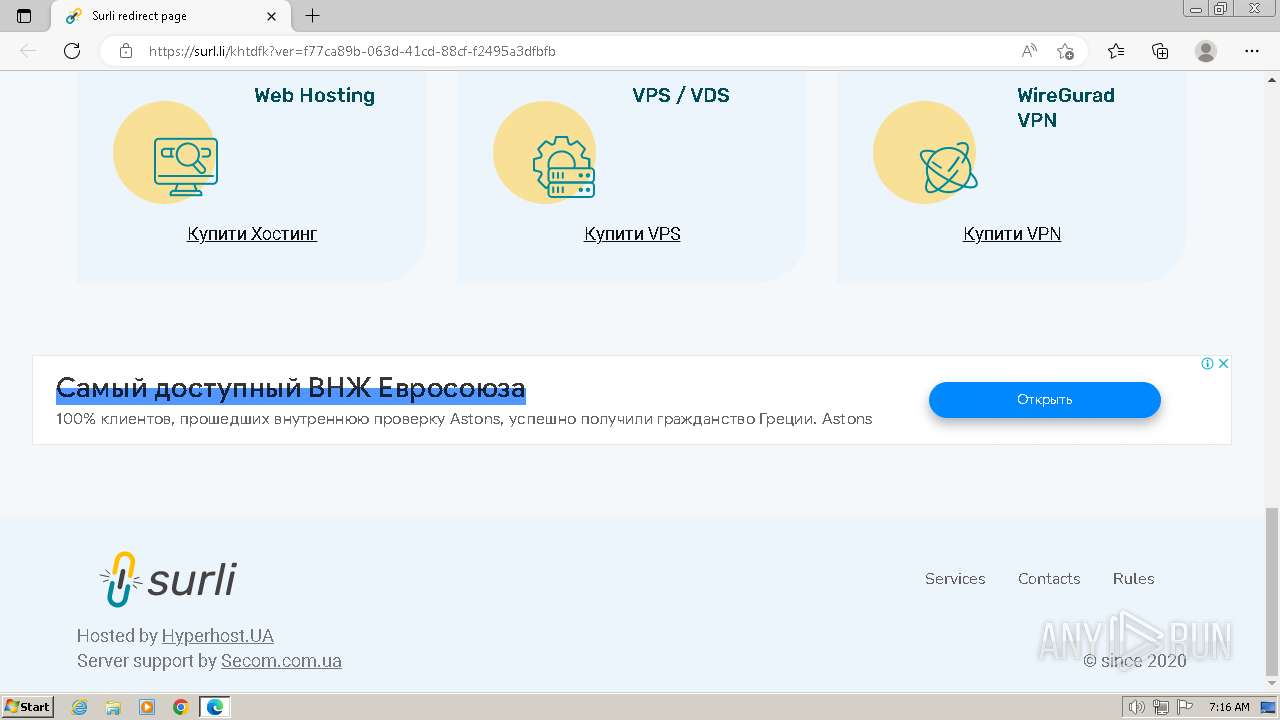This screenshot has height=720, width=1280.
Task: Open the Contacts footer link
Action: (1049, 579)
